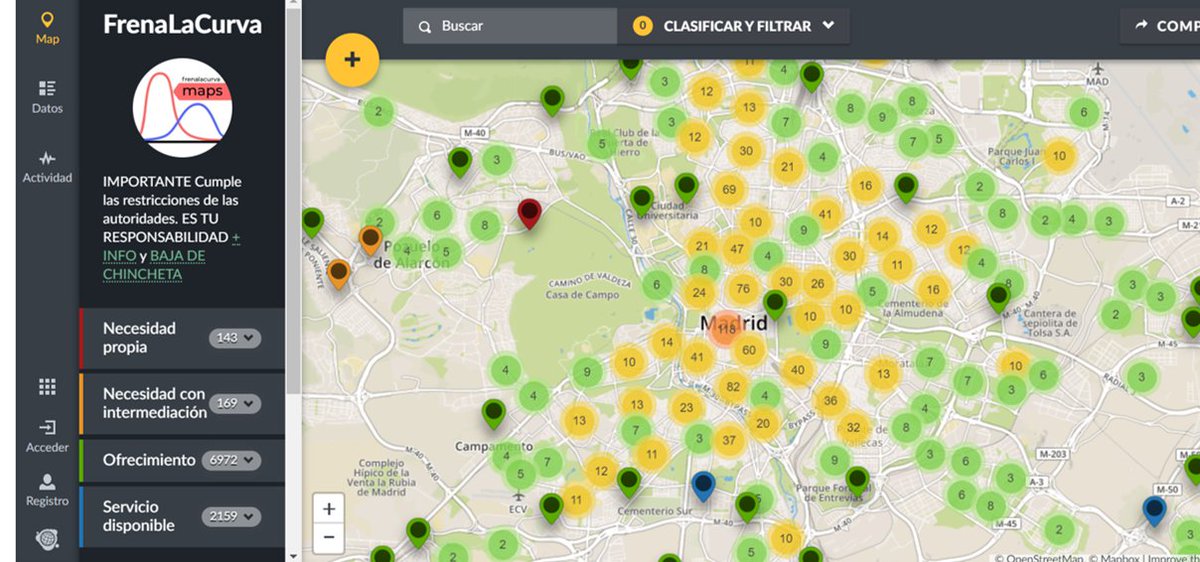1200x562 pixels.
Task: Open the yellow cluster numbered 24
Action: [x=699, y=293]
